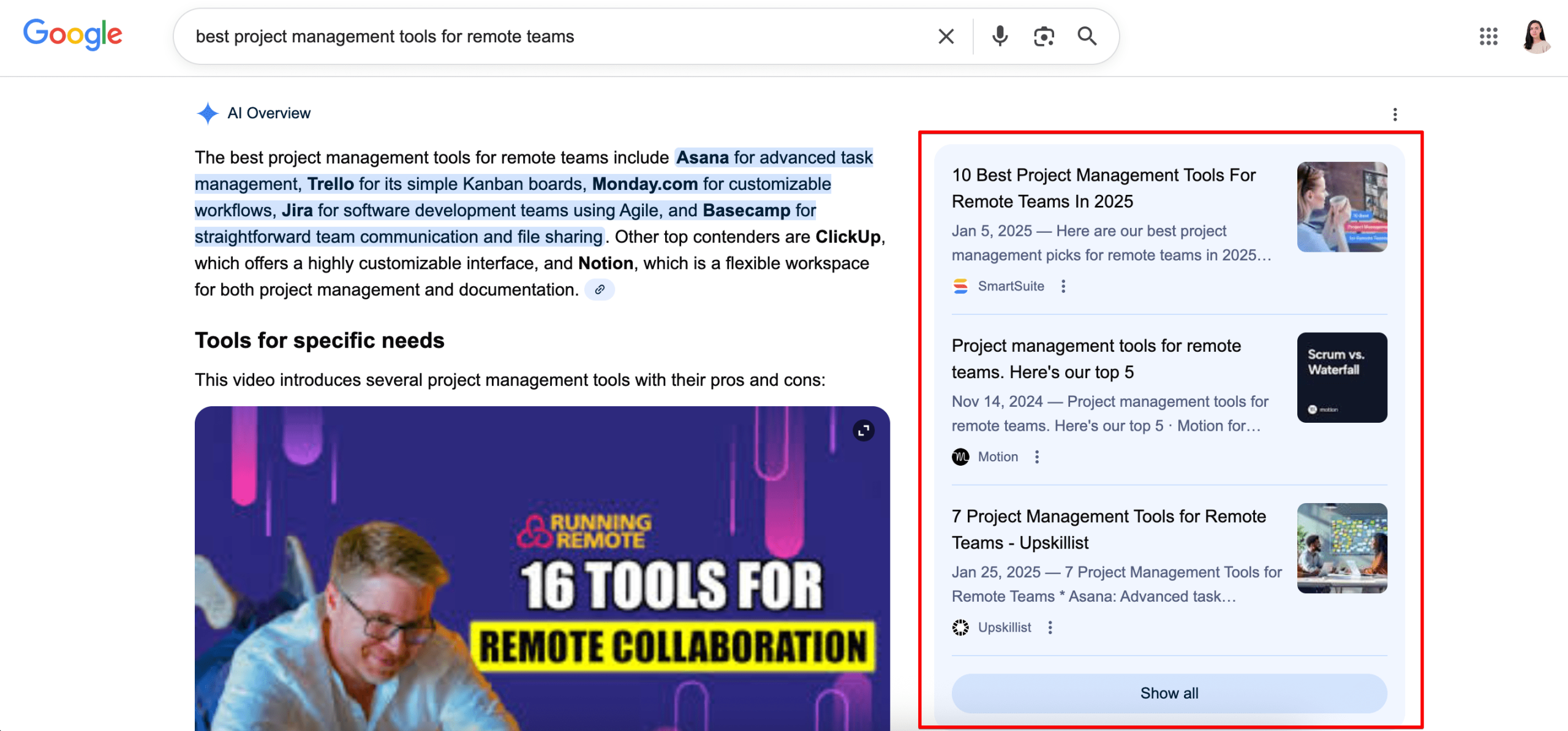Click the Scrum vs. Waterfall thumbnail
Image resolution: width=1568 pixels, height=731 pixels.
click(x=1342, y=377)
